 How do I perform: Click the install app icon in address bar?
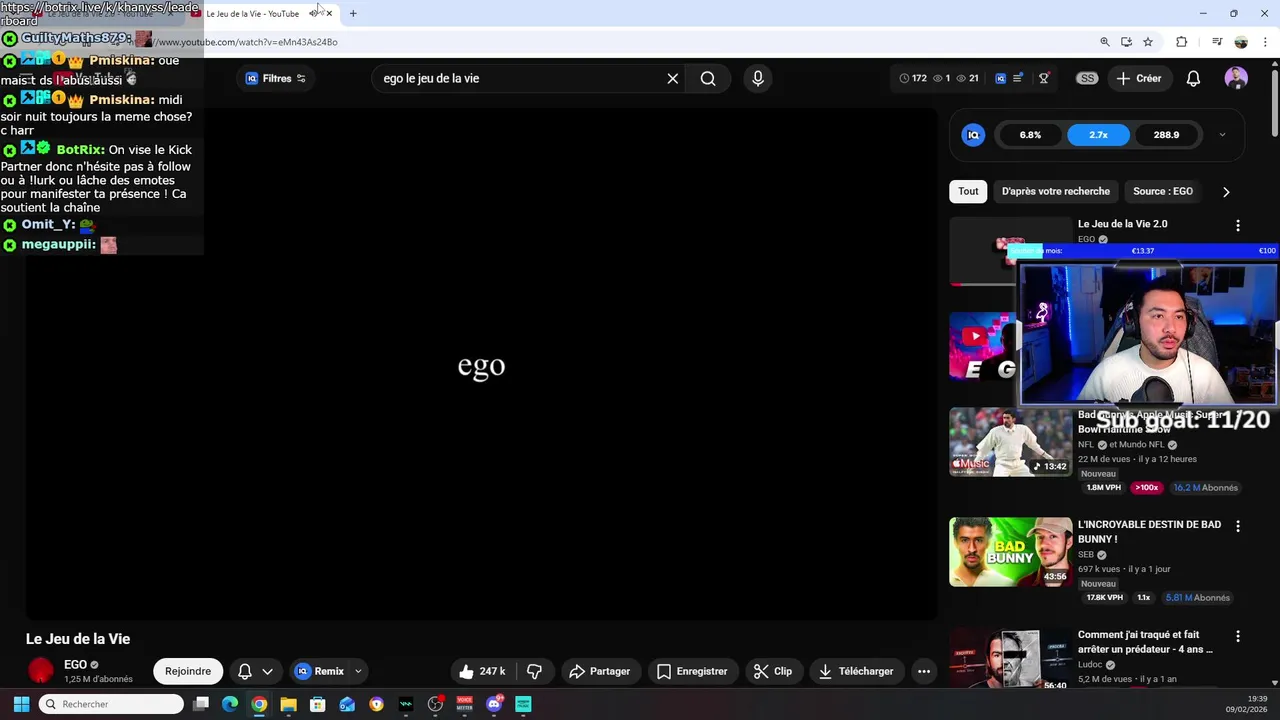1126,42
